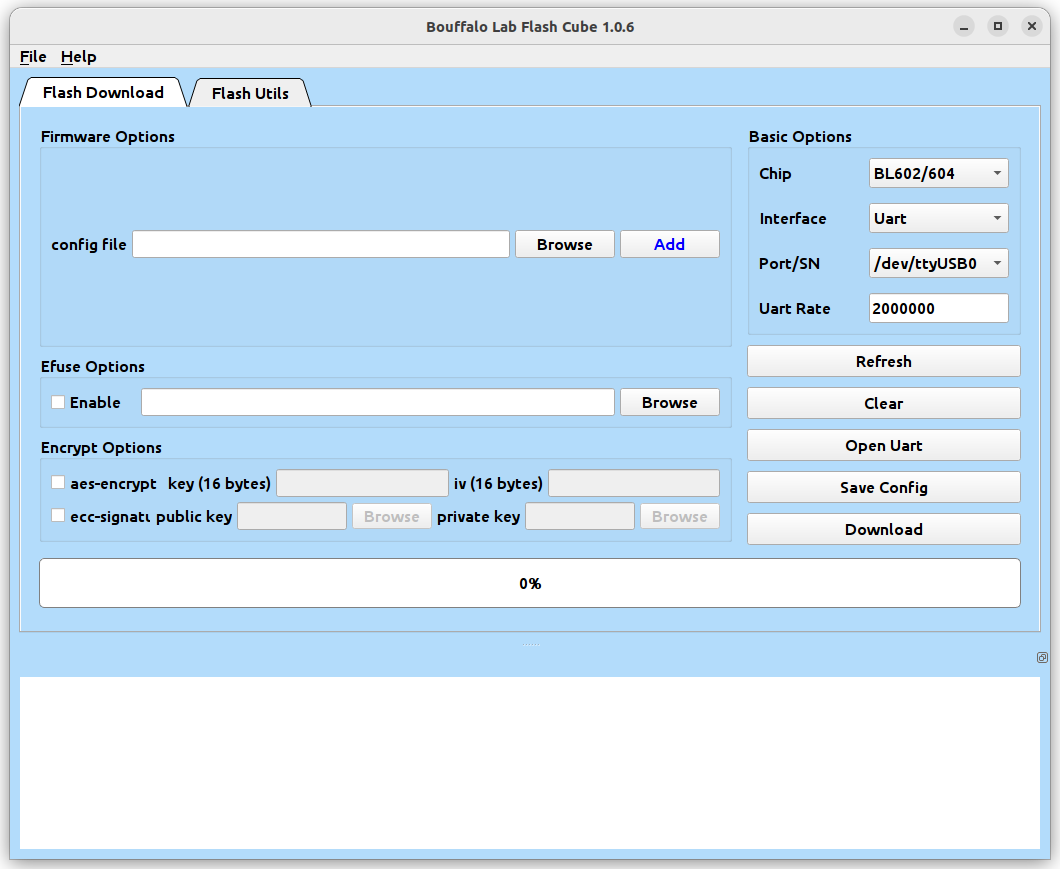Screen dimensions: 1060x869
Task: Click the config file input field
Action: tap(320, 244)
